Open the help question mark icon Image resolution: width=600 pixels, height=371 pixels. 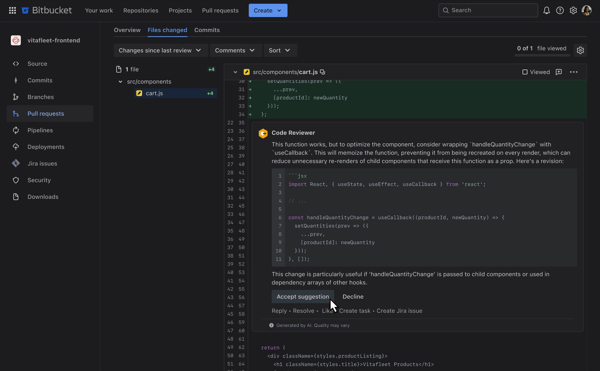click(560, 10)
